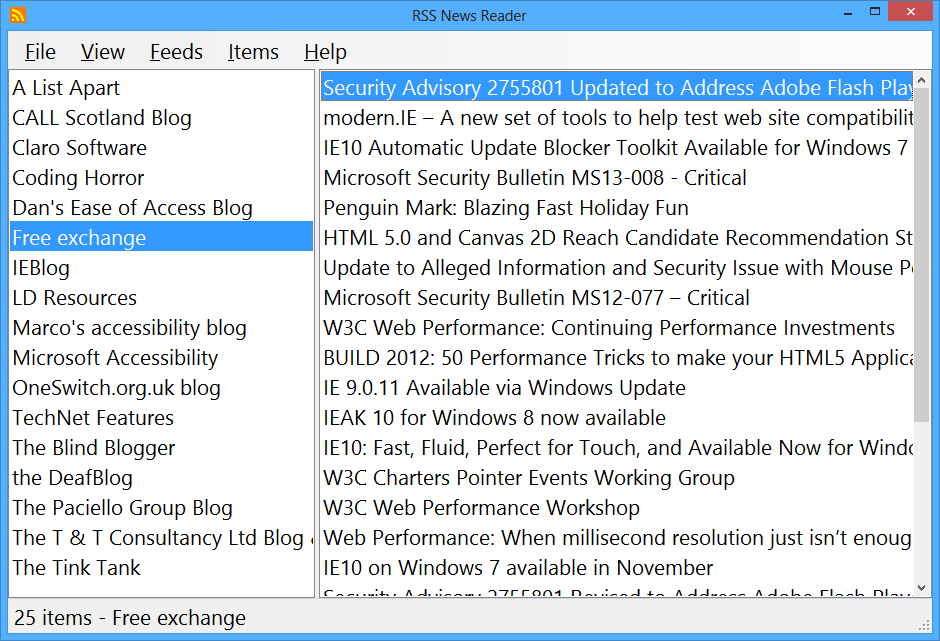Click the items list scroll up arrow
This screenshot has width=940, height=641.
click(921, 80)
